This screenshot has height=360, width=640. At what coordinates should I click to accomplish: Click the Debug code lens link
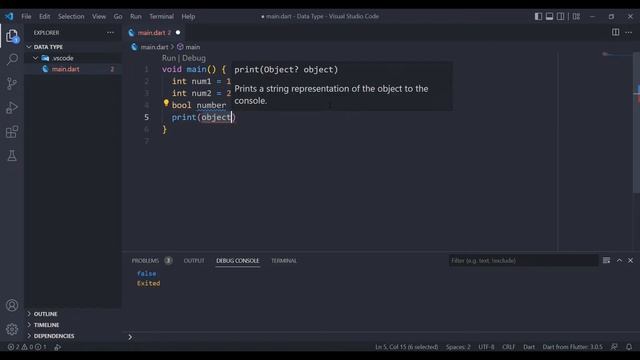194,58
